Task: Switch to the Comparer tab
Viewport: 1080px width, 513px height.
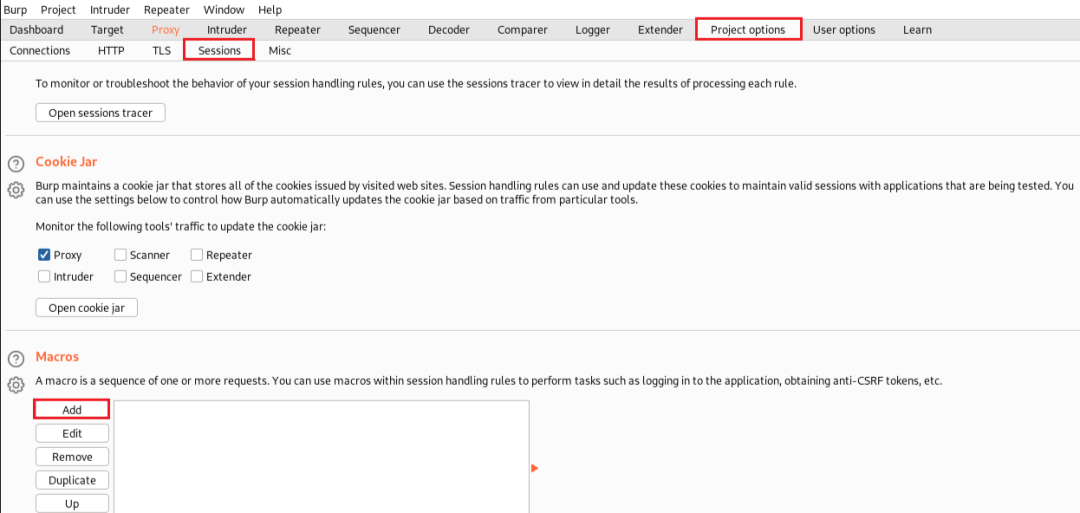Action: coord(522,30)
